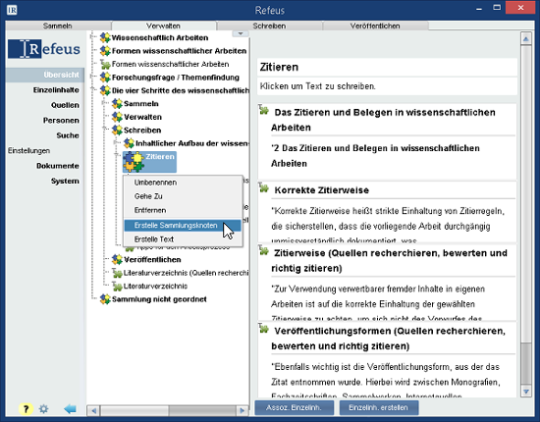Switch to the Verwalten tab
This screenshot has height=422, width=540.
click(x=164, y=26)
